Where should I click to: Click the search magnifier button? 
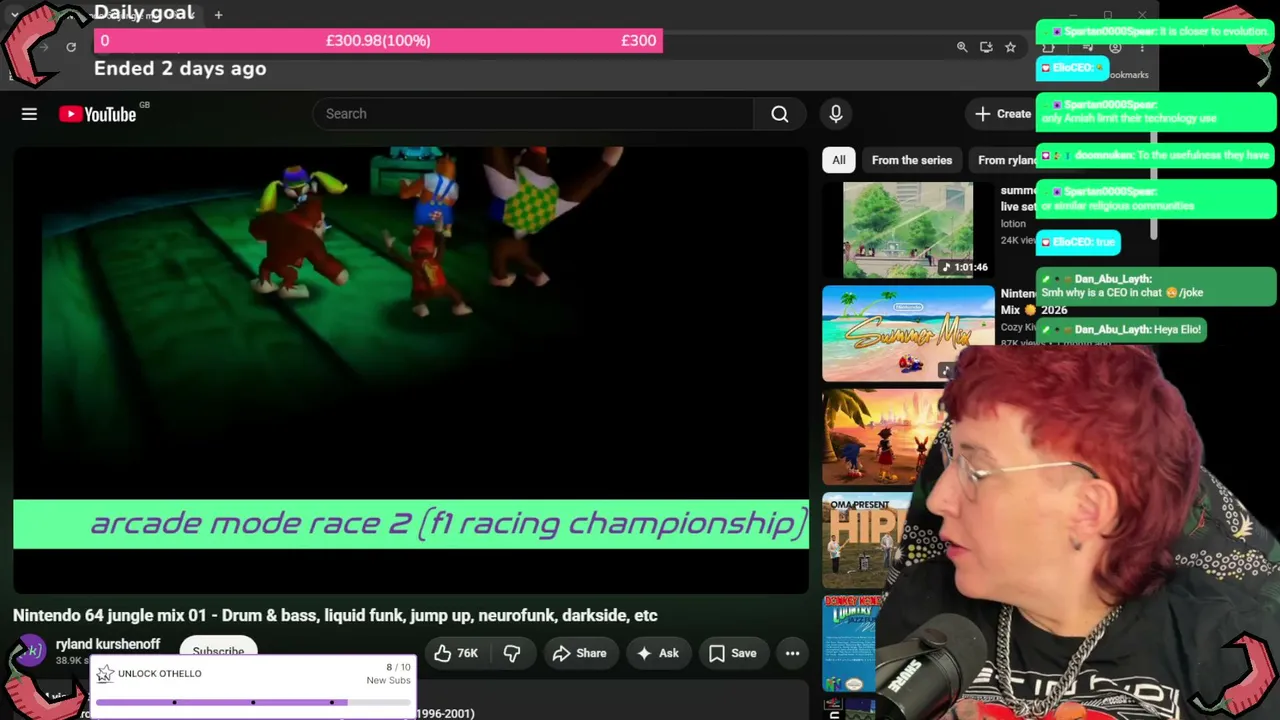click(x=780, y=114)
